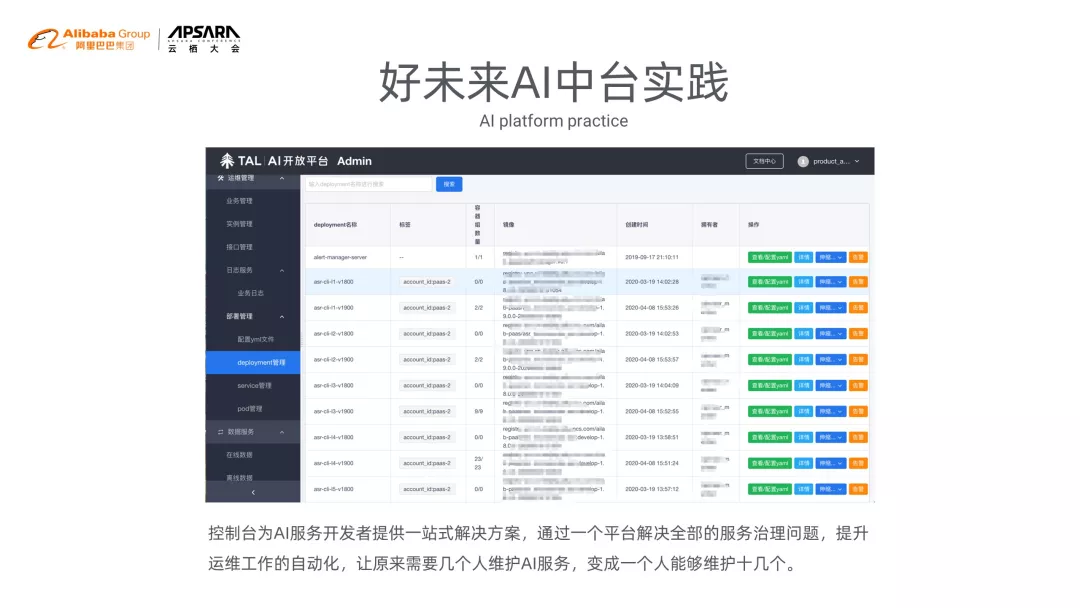This screenshot has height=608, width=1080.
Task: Click orange 告警 for asr-cli-l3-v1900
Action: 858,411
